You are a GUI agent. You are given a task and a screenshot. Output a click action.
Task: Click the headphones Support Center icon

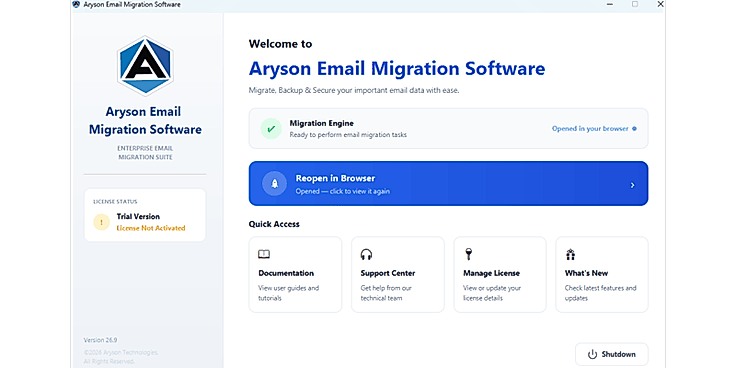(366, 254)
